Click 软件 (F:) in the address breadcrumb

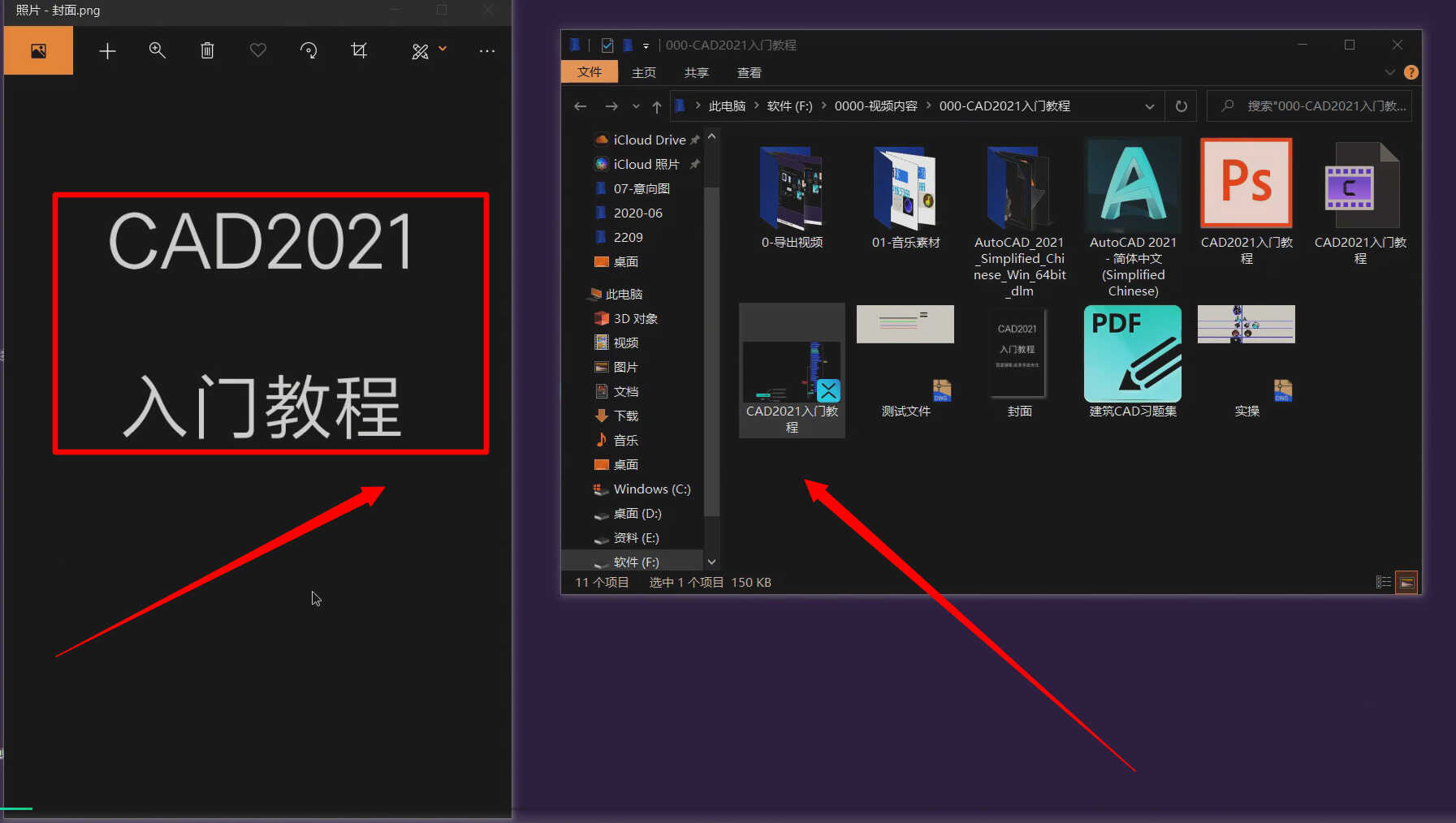(x=789, y=106)
